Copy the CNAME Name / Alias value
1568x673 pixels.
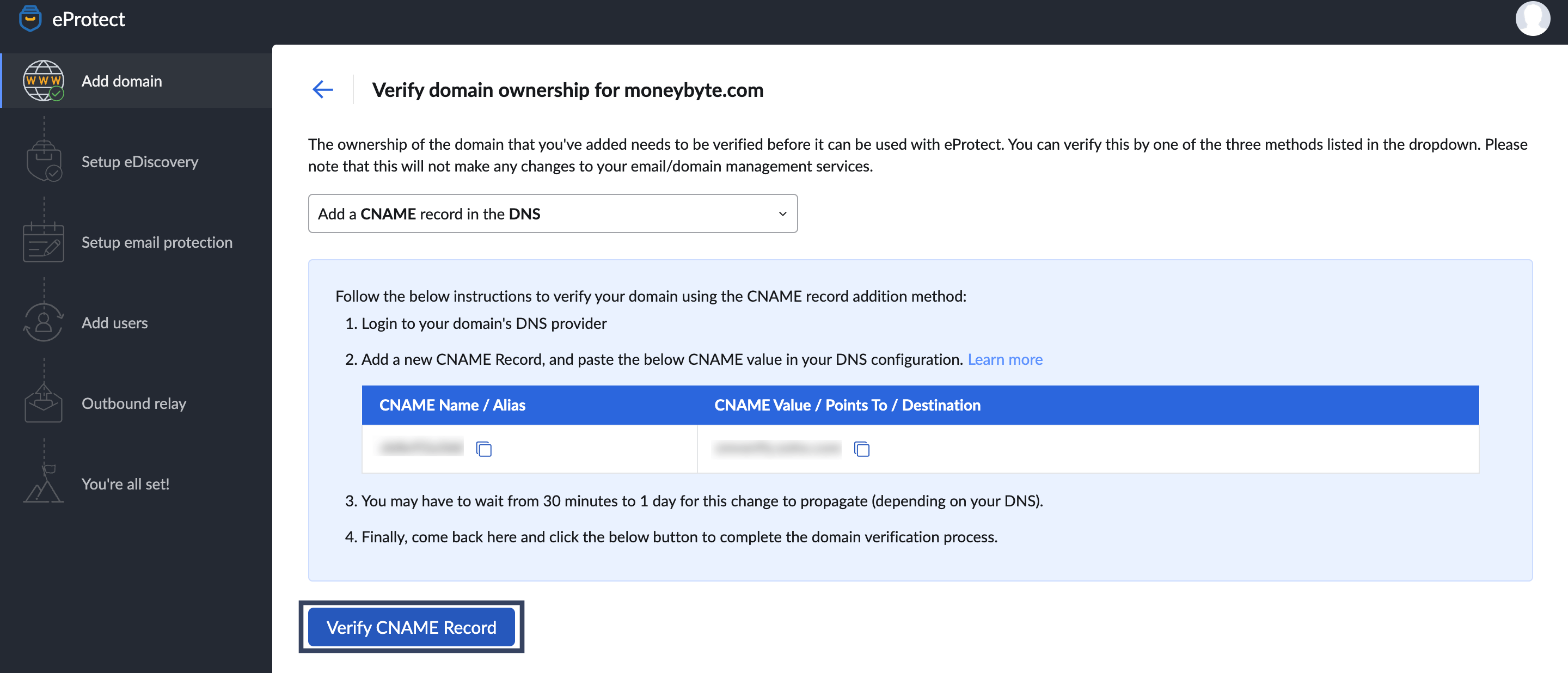[484, 449]
